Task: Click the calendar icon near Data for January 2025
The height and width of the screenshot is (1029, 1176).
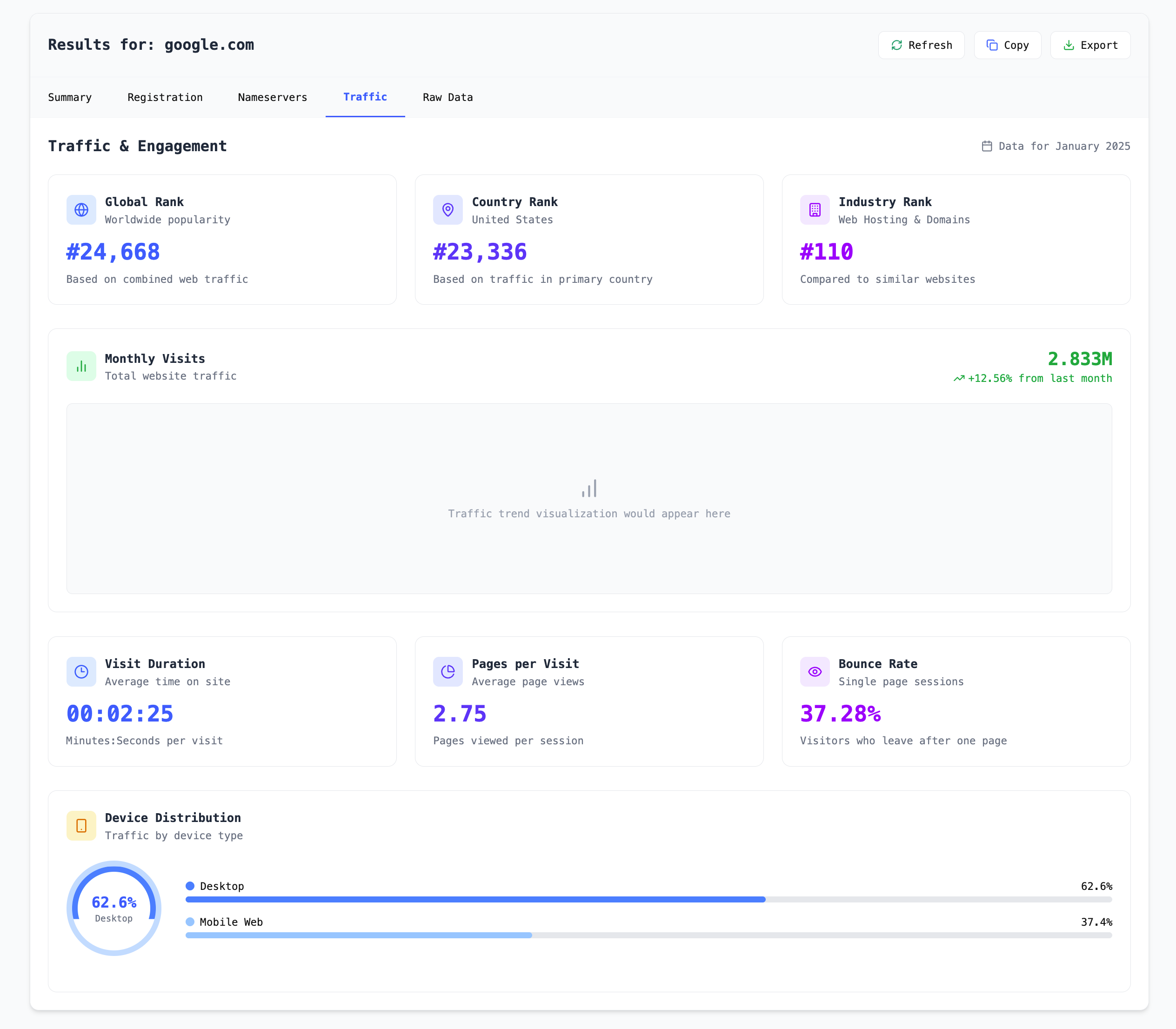Action: point(987,147)
